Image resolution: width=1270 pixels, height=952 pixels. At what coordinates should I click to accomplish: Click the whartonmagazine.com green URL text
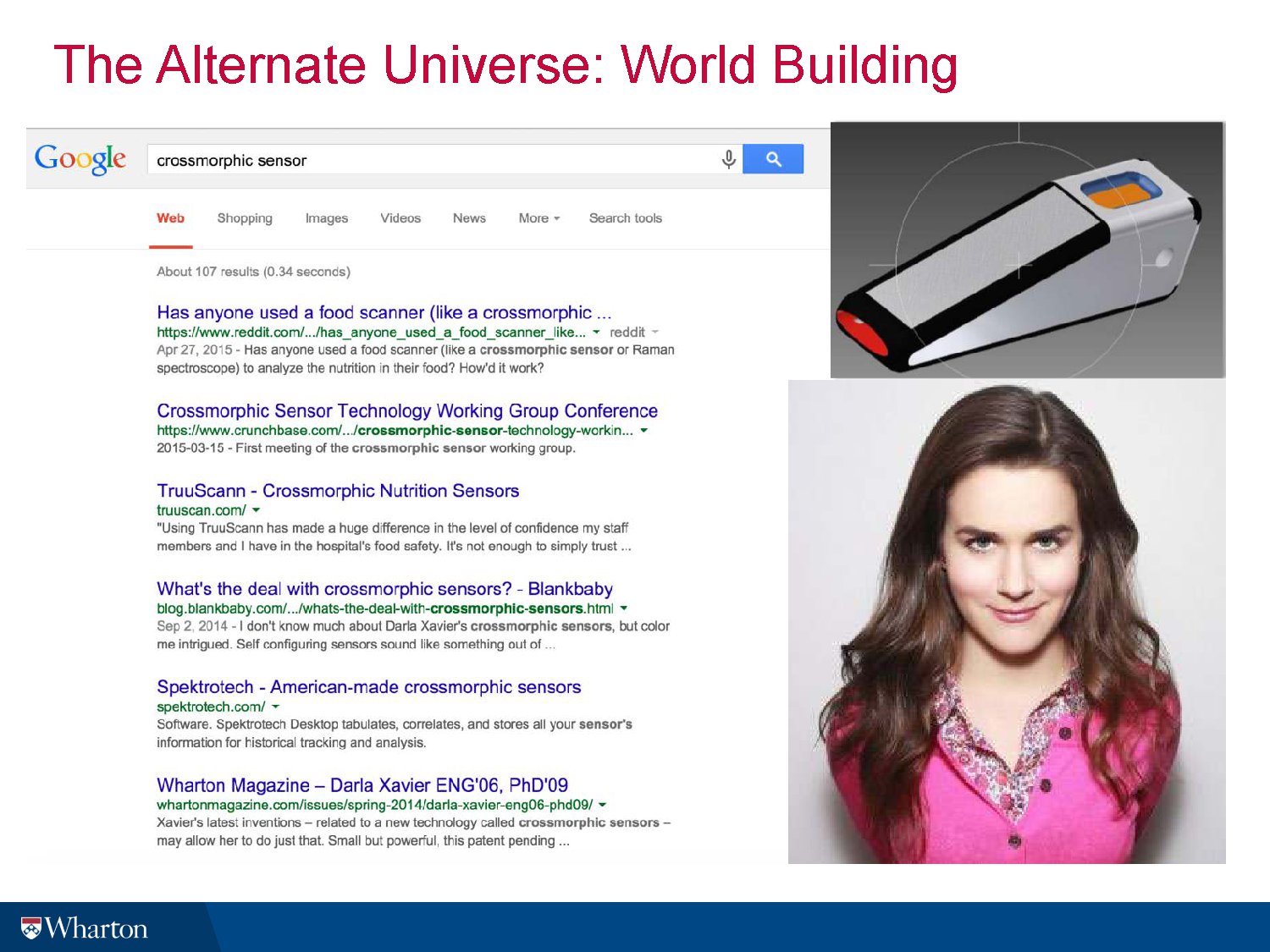click(374, 805)
